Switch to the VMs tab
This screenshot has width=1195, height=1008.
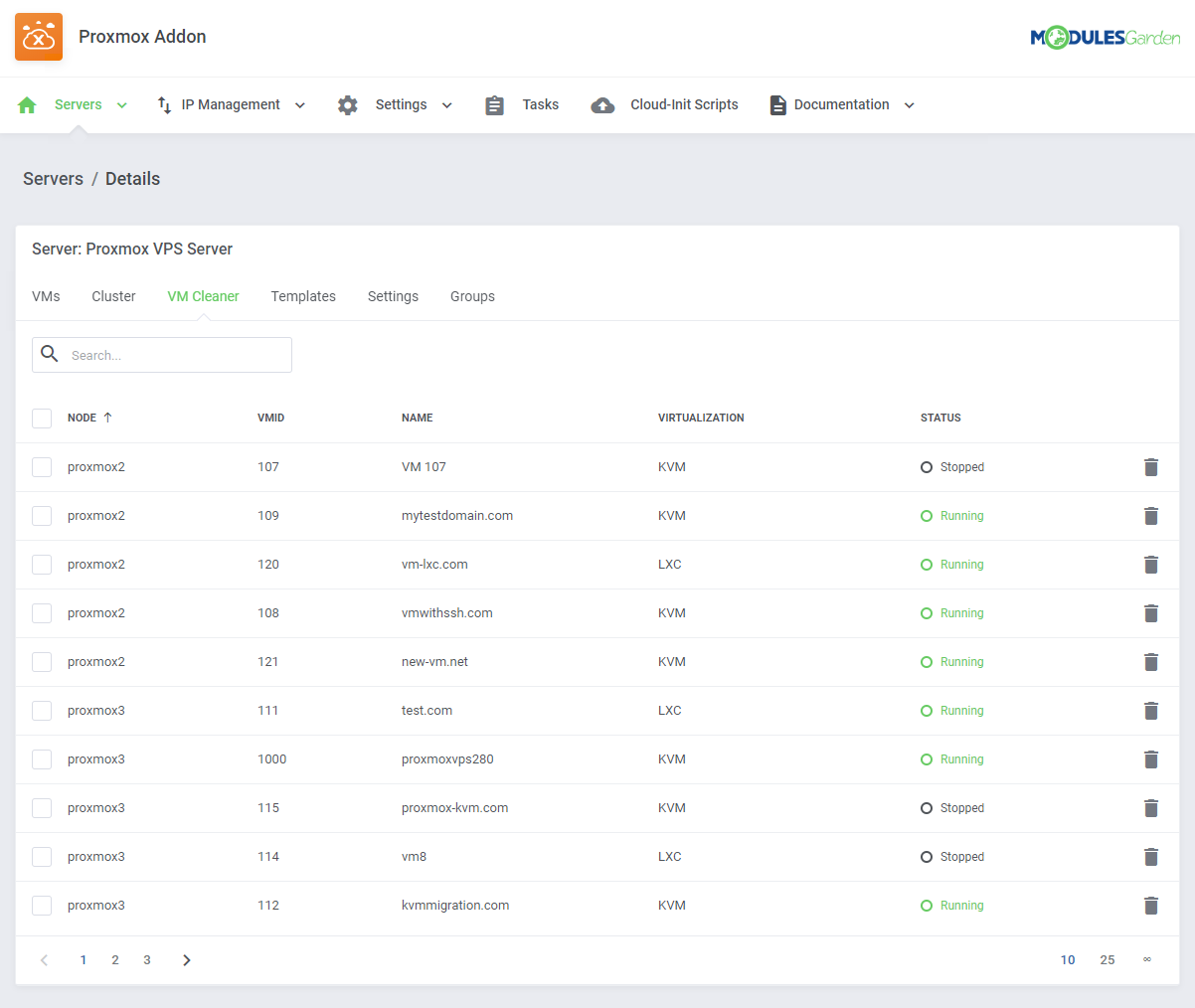click(46, 296)
